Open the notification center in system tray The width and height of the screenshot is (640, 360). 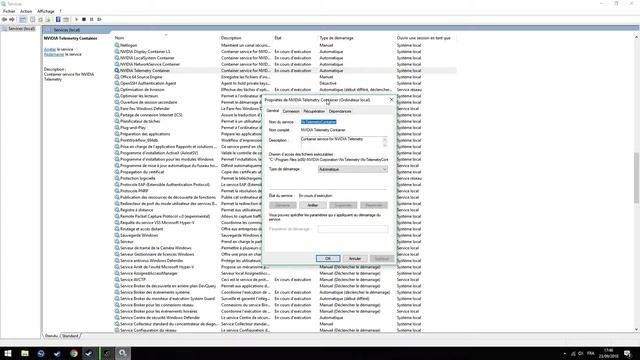tap(627, 353)
